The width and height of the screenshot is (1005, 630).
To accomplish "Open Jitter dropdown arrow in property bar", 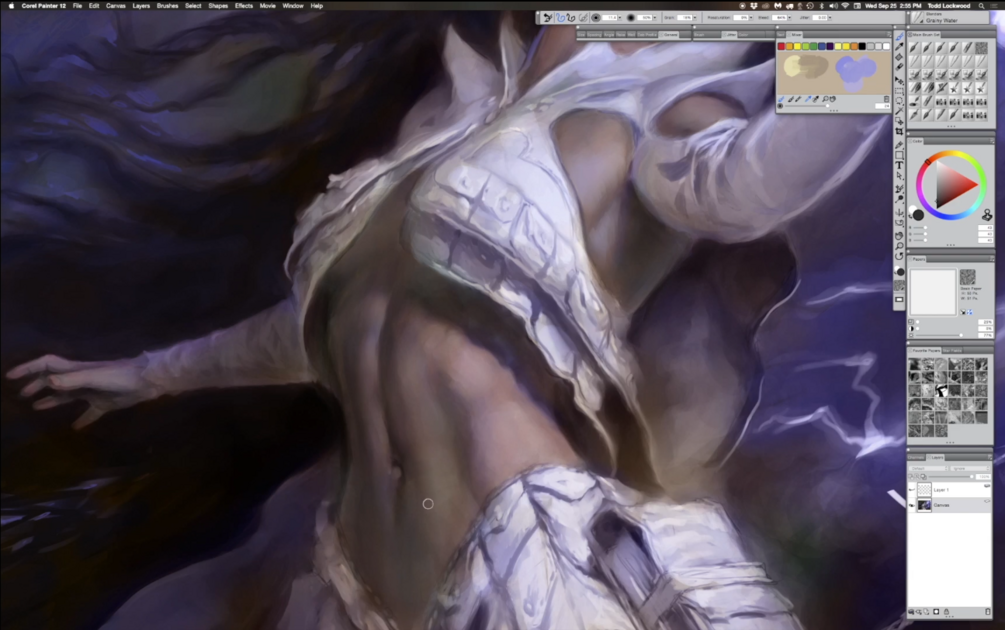I will (x=829, y=18).
